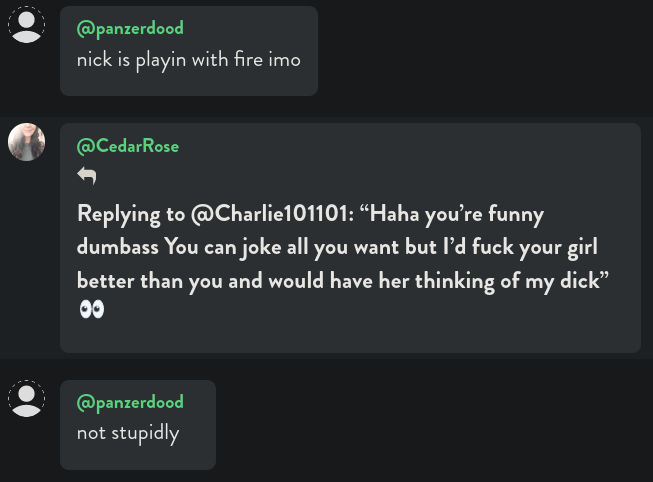Click the "Replying to" label in the quote

tap(131, 214)
